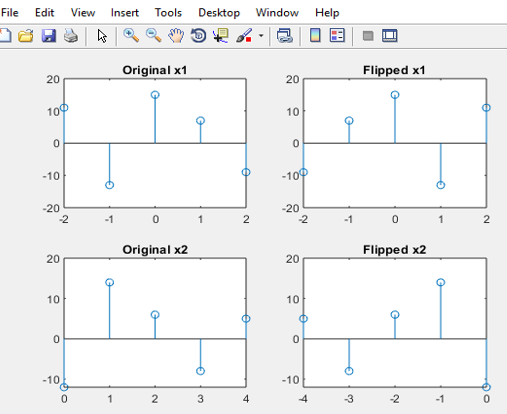Open the Brush color dropdown arrow

[x=261, y=35]
